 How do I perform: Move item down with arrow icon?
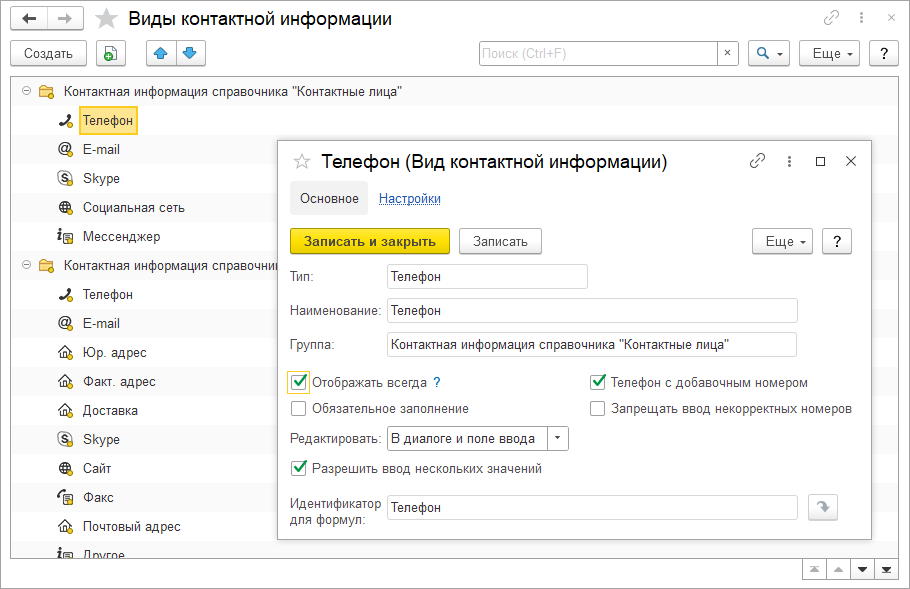coord(190,53)
